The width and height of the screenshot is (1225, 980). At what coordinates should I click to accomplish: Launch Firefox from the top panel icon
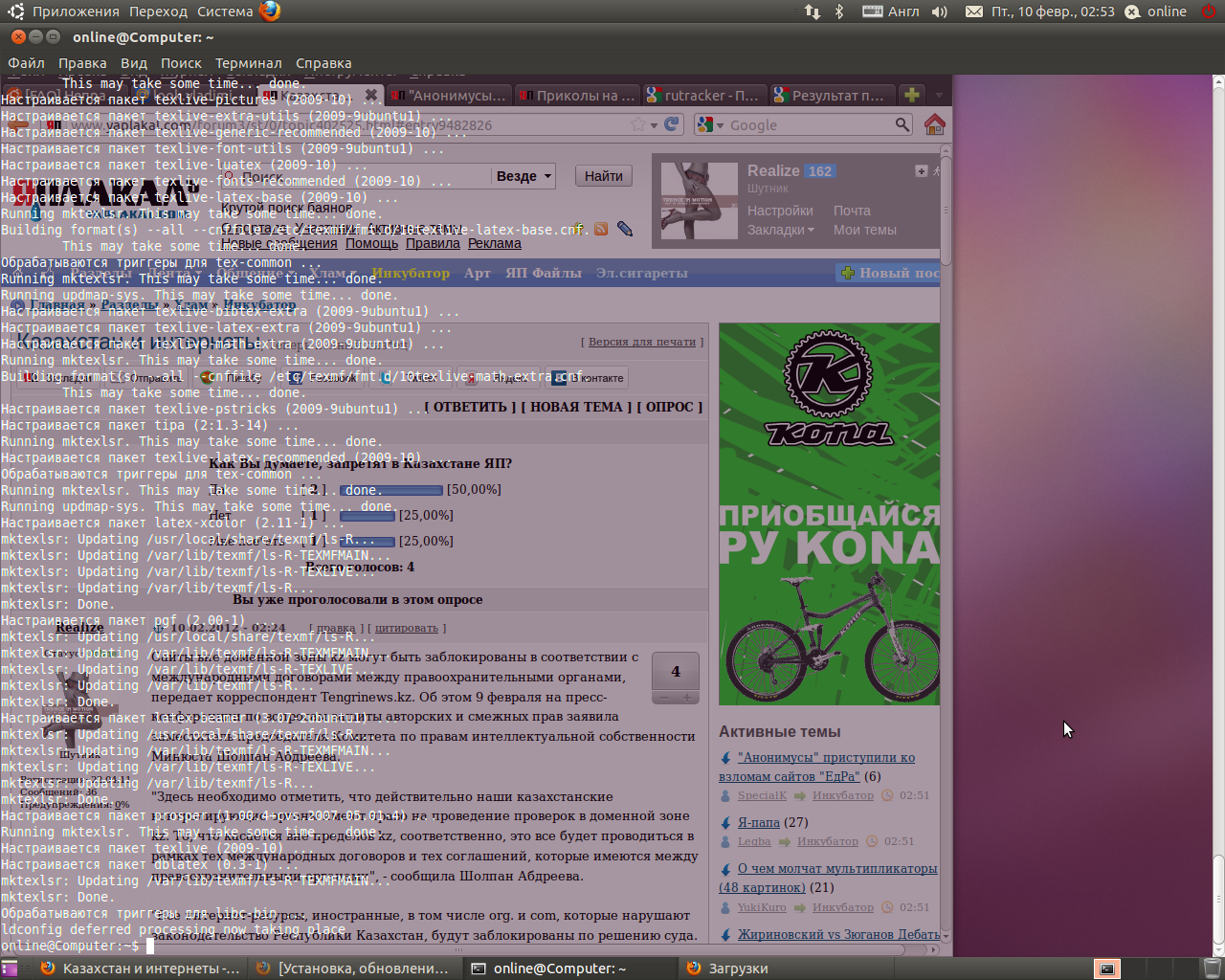pyautogui.click(x=270, y=11)
